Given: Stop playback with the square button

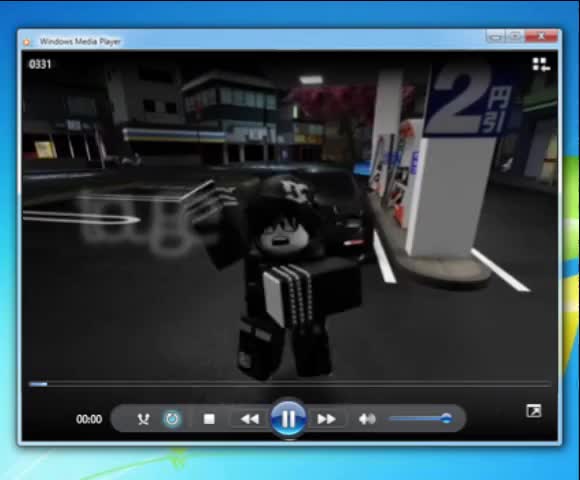Looking at the screenshot, I should (209, 419).
